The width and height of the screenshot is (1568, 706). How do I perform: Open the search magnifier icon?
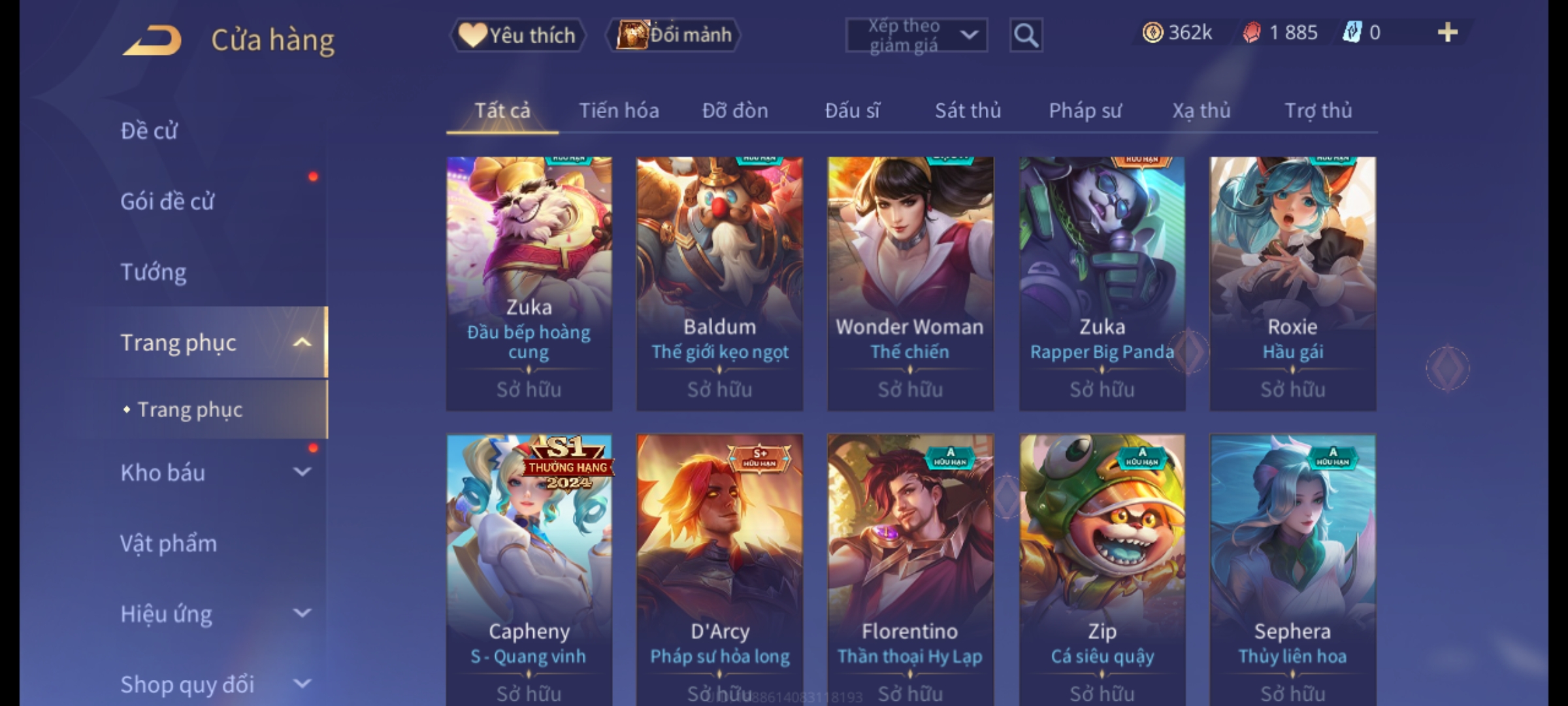point(1026,35)
